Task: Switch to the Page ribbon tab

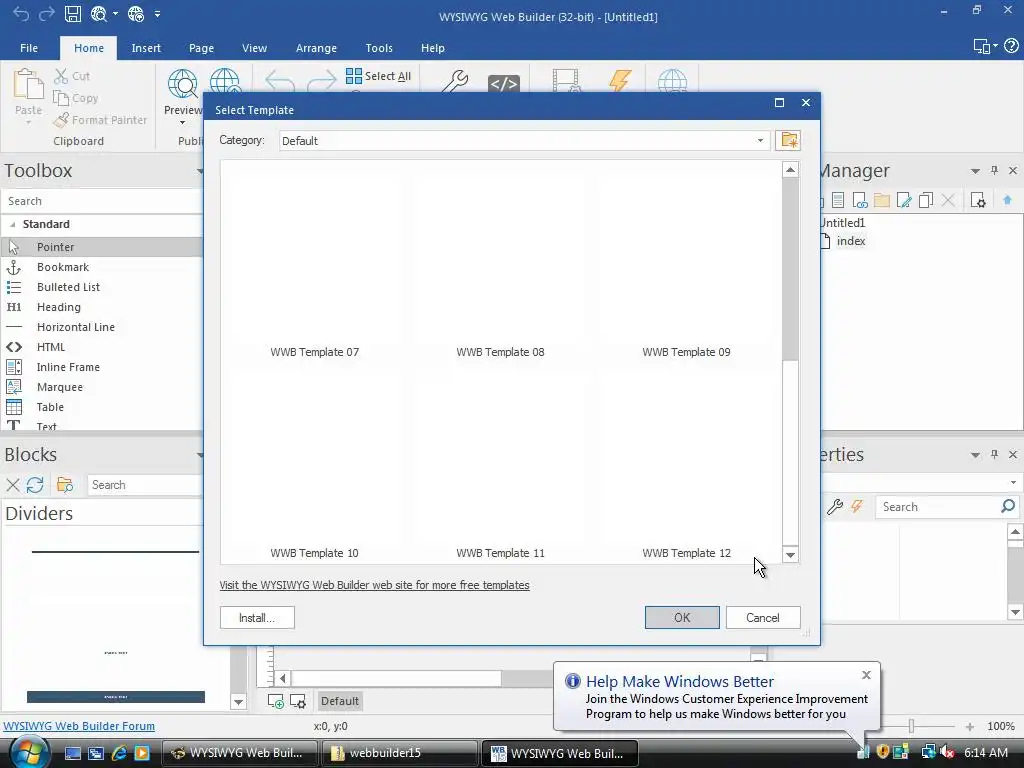Action: [201, 48]
